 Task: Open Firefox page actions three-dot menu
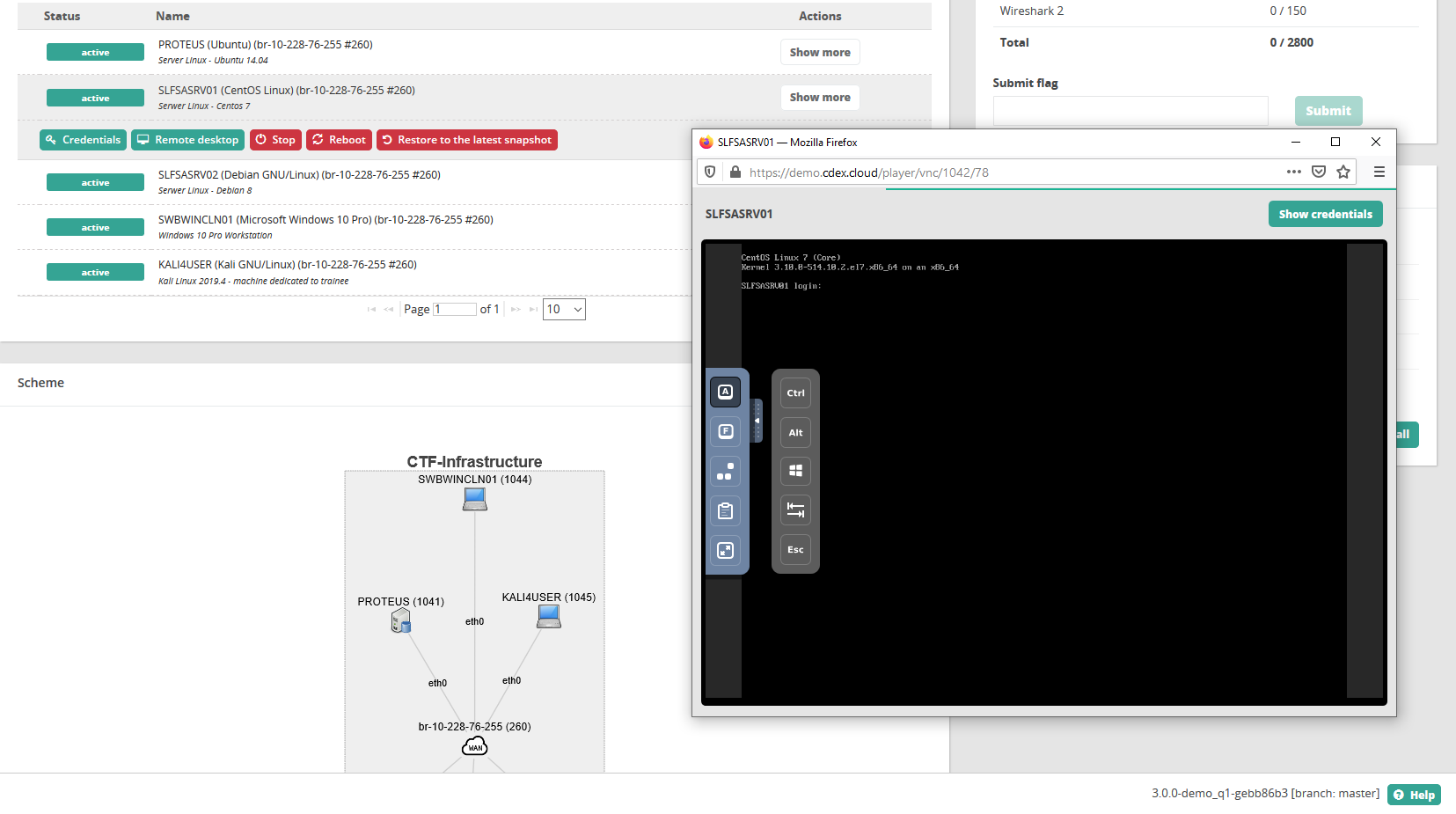1293,172
